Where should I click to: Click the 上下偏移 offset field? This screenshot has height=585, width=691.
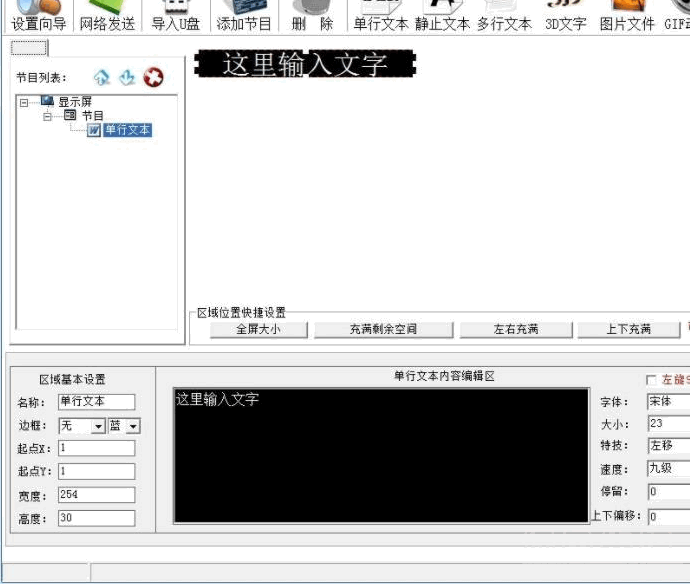pyautogui.click(x=669, y=516)
